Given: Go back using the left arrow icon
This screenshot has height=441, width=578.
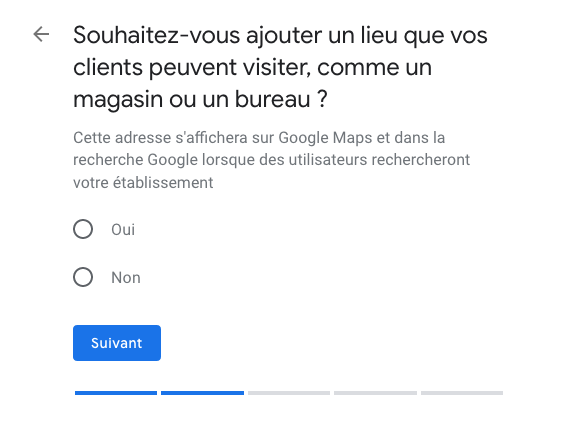Looking at the screenshot, I should (x=41, y=34).
